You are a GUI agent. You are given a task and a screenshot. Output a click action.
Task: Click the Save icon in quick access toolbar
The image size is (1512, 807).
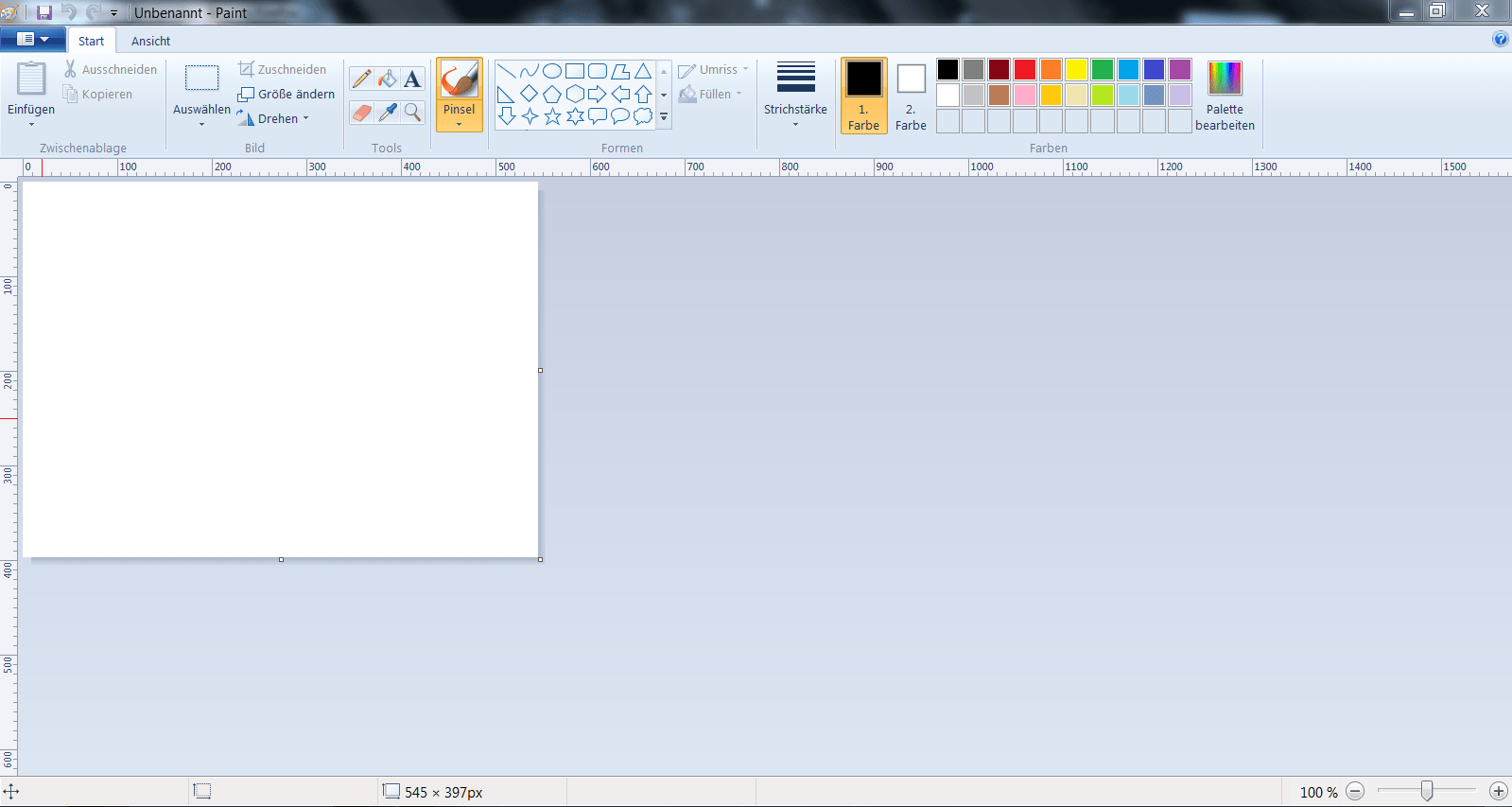click(44, 12)
